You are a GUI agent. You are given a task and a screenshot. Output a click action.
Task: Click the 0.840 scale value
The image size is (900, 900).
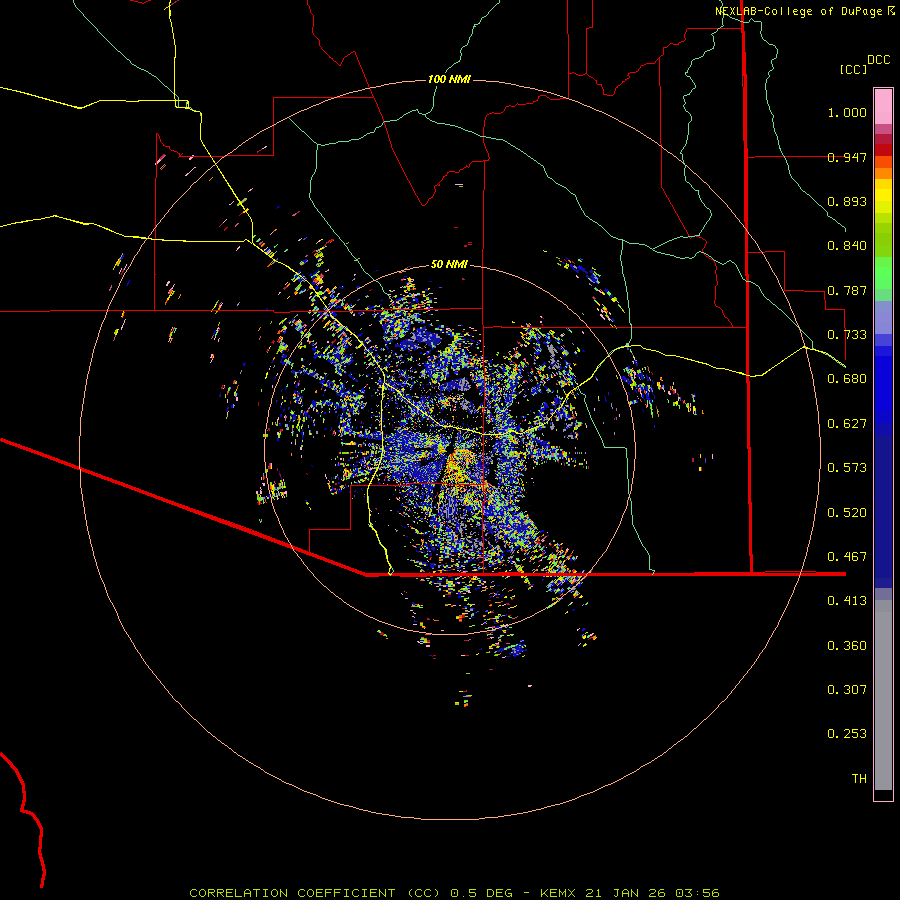point(847,246)
